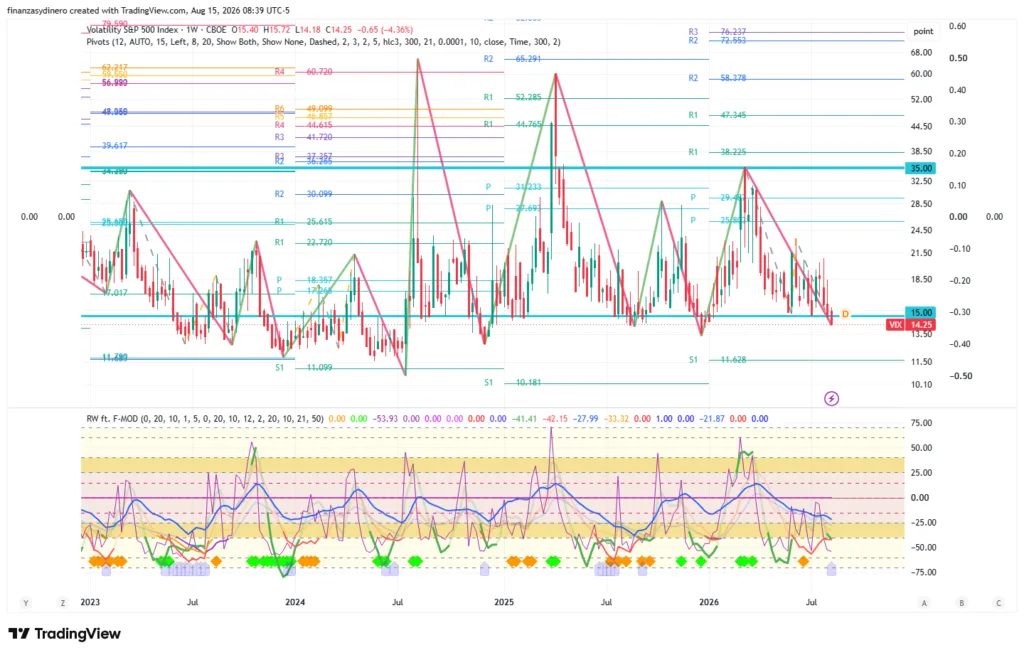The image size is (1024, 655).
Task: Click the 68.00 price scale value
Action: click(921, 52)
